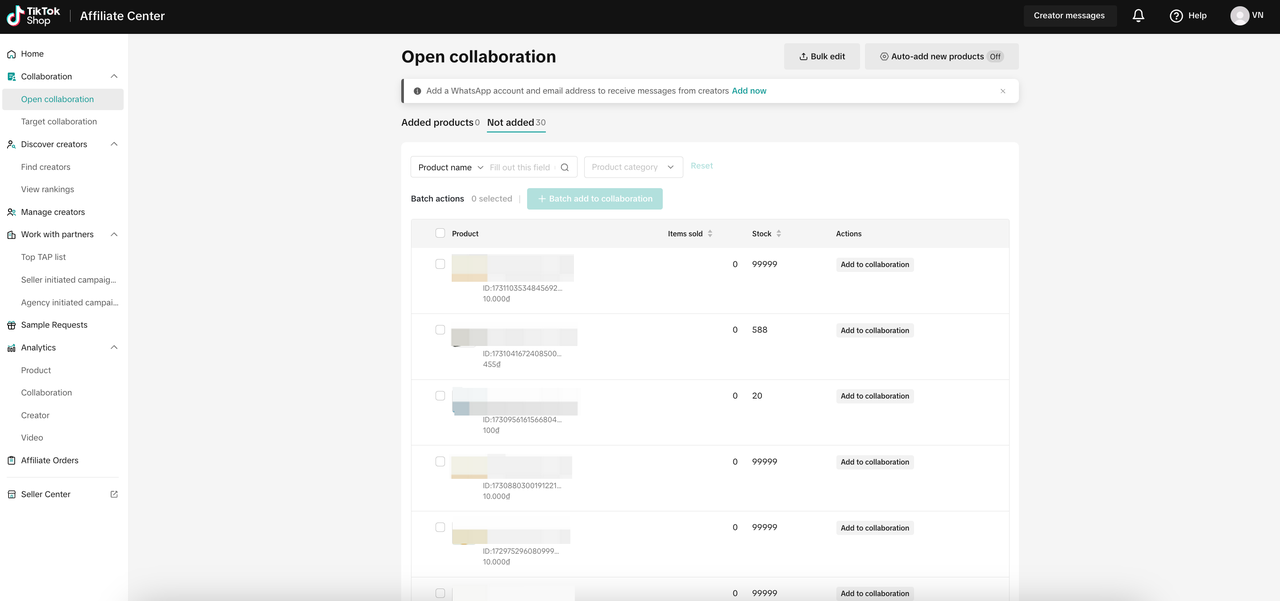Collapse the Discover creators sidebar section

coord(114,144)
